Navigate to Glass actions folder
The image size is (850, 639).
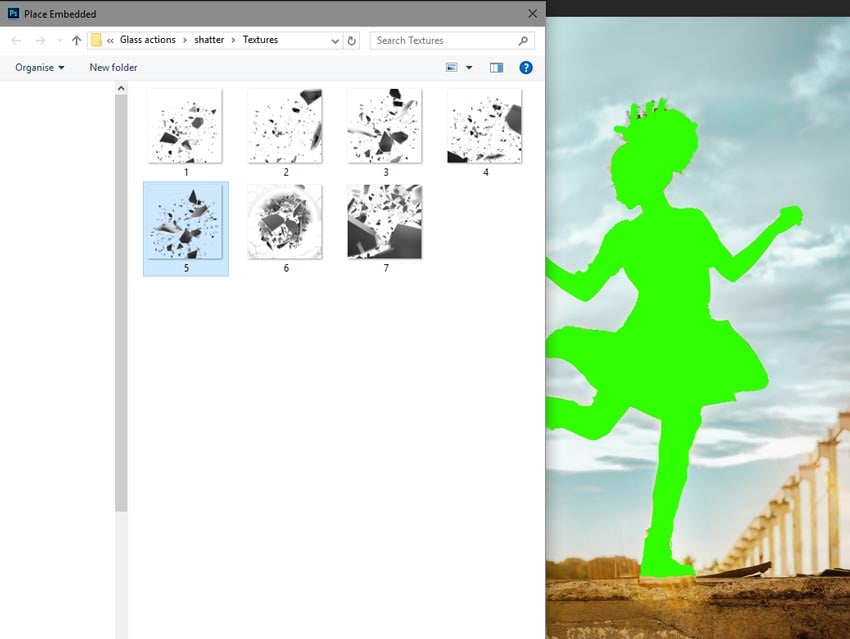point(147,40)
